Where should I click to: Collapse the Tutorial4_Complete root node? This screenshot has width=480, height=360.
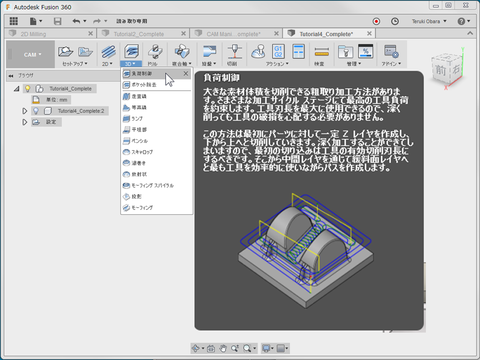tap(17, 89)
